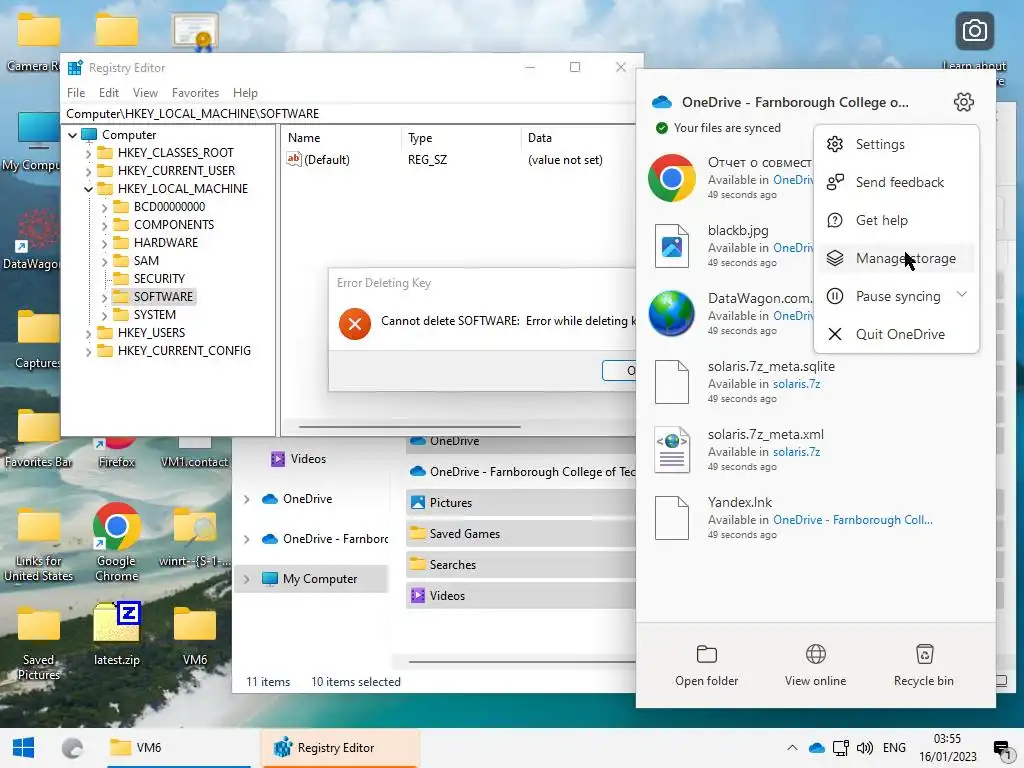Click the Send feedback icon

835,182
